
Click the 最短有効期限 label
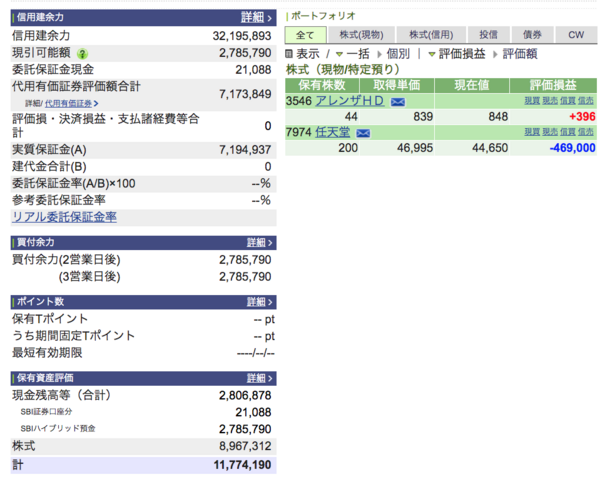click(47, 353)
